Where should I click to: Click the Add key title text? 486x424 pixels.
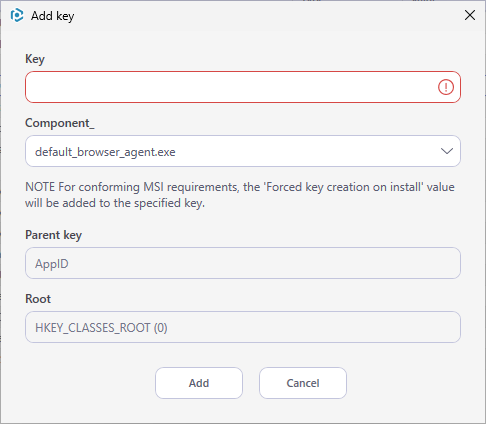point(53,16)
